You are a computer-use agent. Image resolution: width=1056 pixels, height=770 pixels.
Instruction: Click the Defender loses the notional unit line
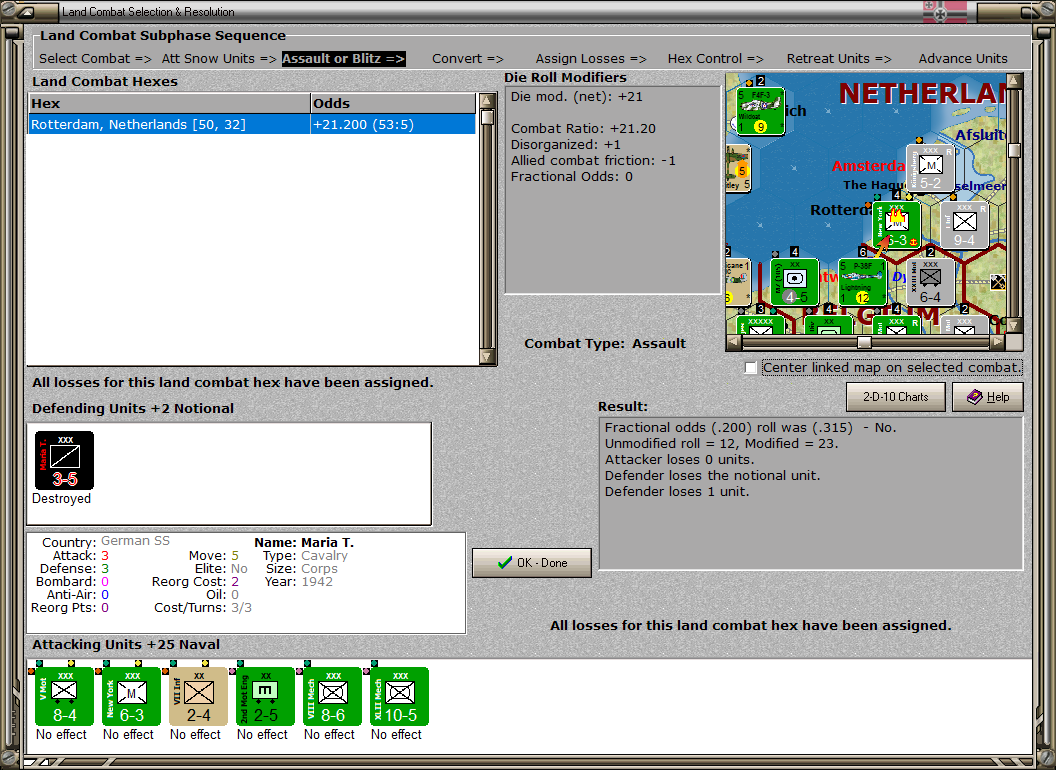712,476
